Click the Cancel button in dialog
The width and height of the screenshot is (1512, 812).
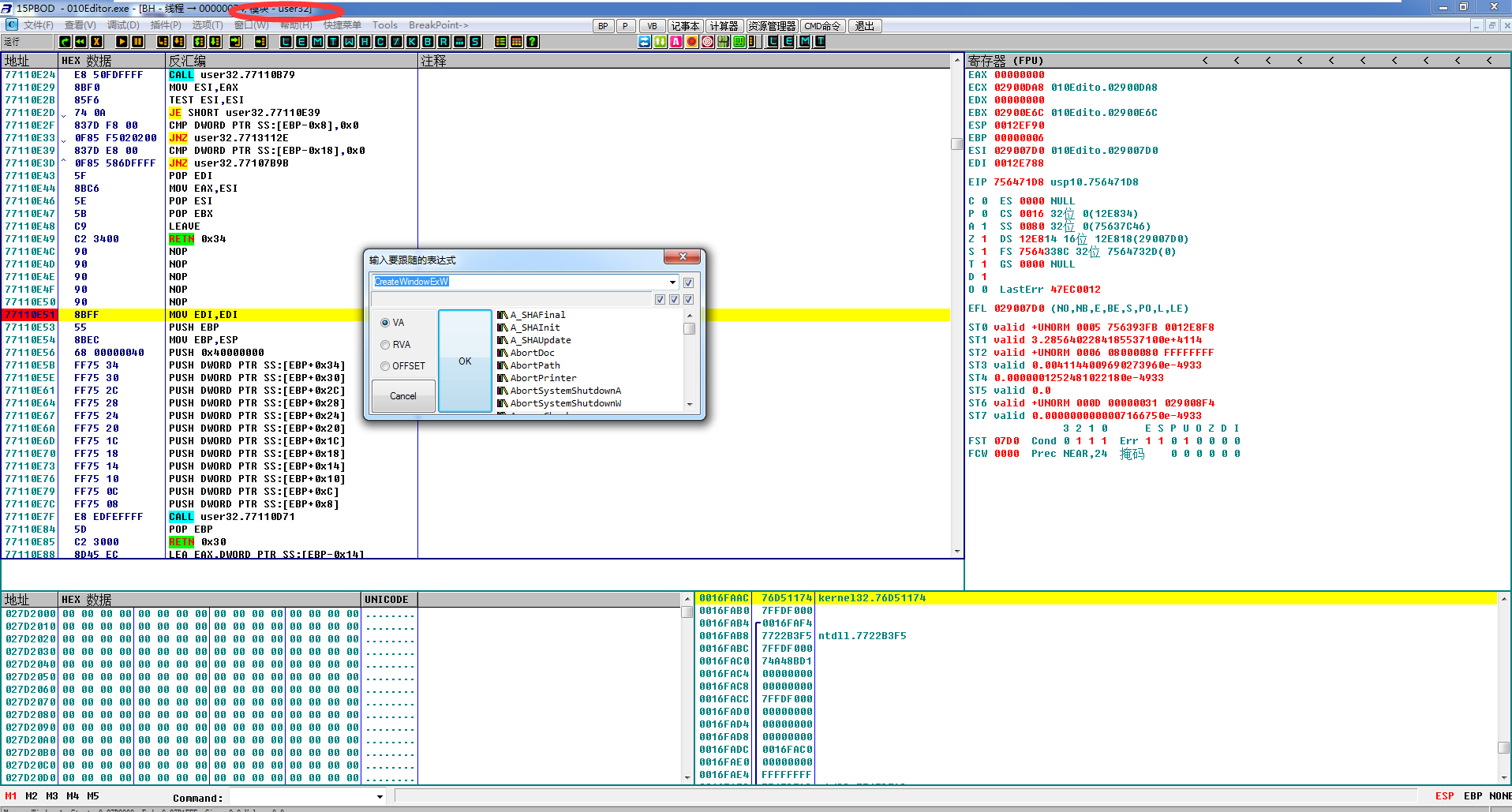[402, 396]
